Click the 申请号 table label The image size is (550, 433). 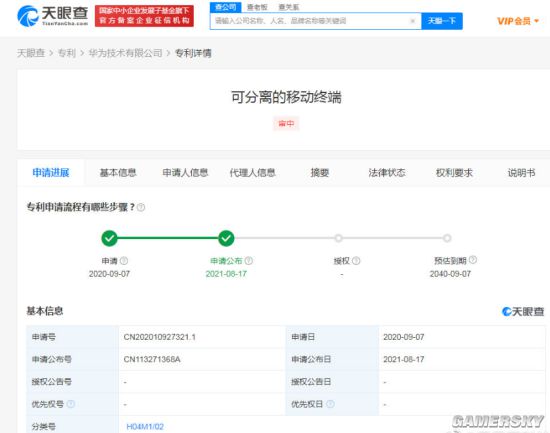point(43,337)
